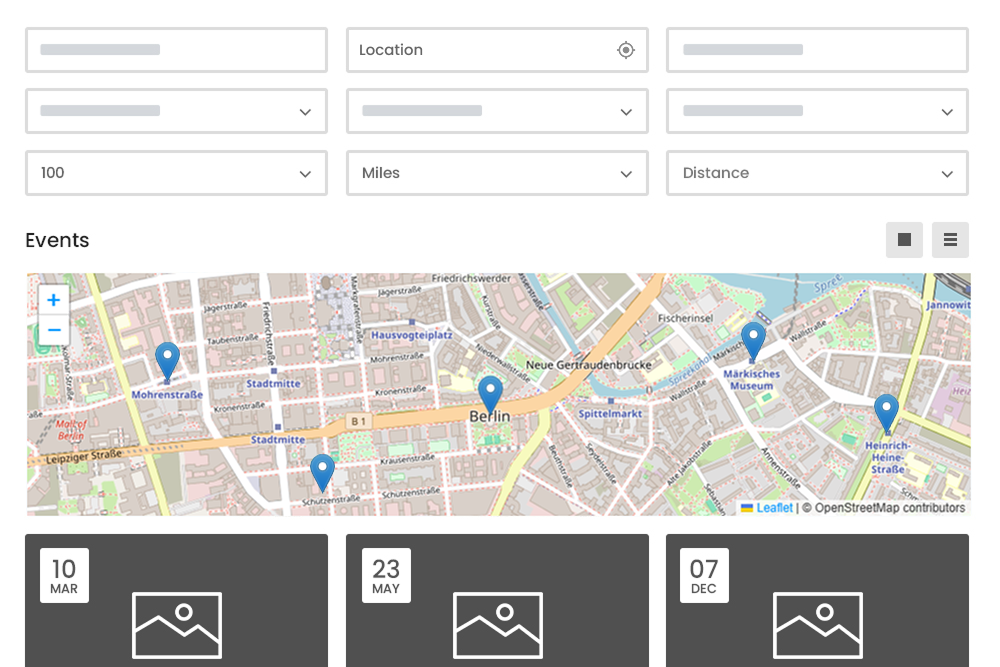Expand the first filter dropdown in the second row
Screen dimensions: 1000x667
[176, 111]
